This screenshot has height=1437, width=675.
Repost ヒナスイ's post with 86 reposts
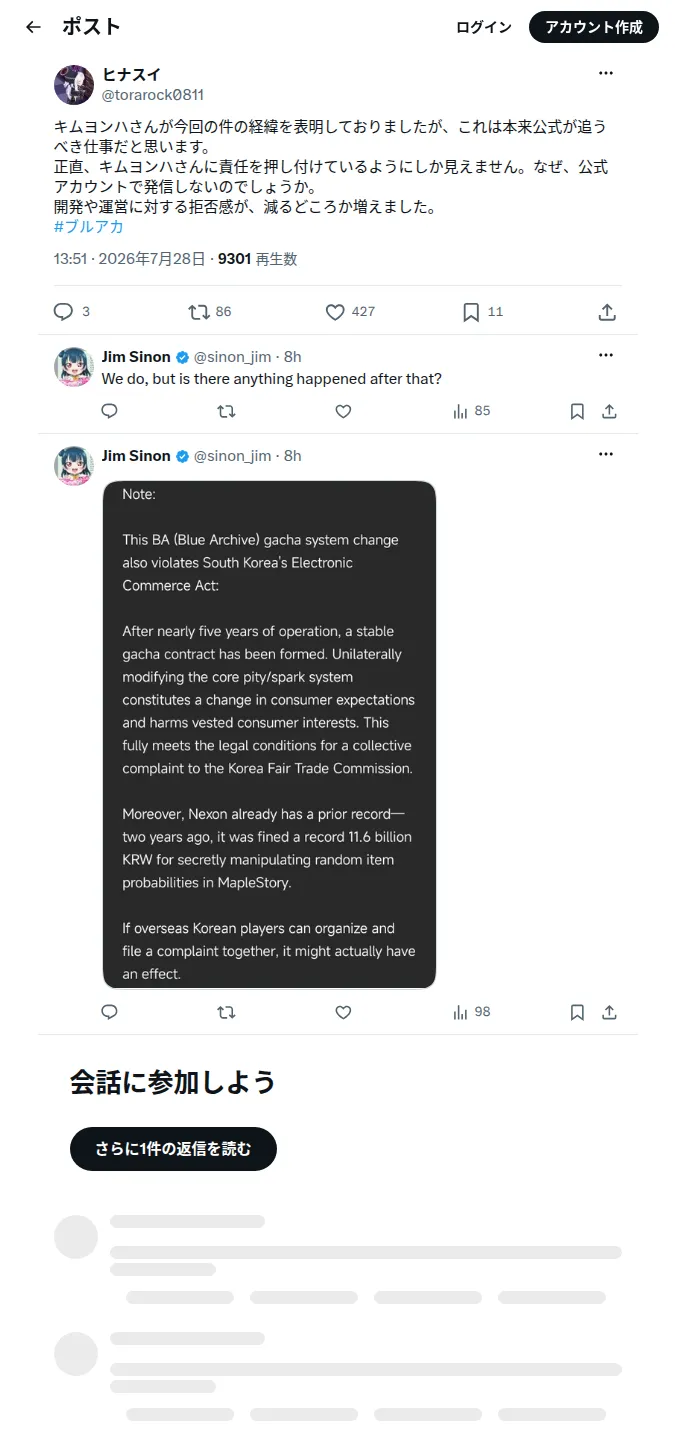[199, 312]
